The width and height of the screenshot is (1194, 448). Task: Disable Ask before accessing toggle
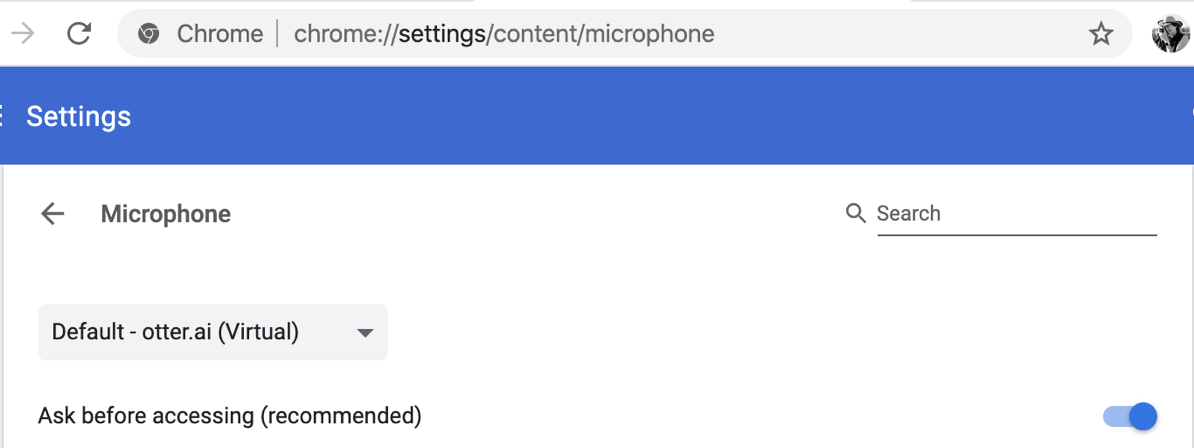click(1130, 416)
